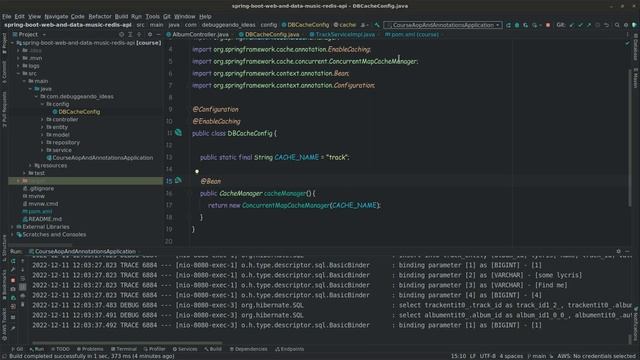The width and height of the screenshot is (640, 360).
Task: Toggle the Project tool window stripe button
Action: [4, 43]
